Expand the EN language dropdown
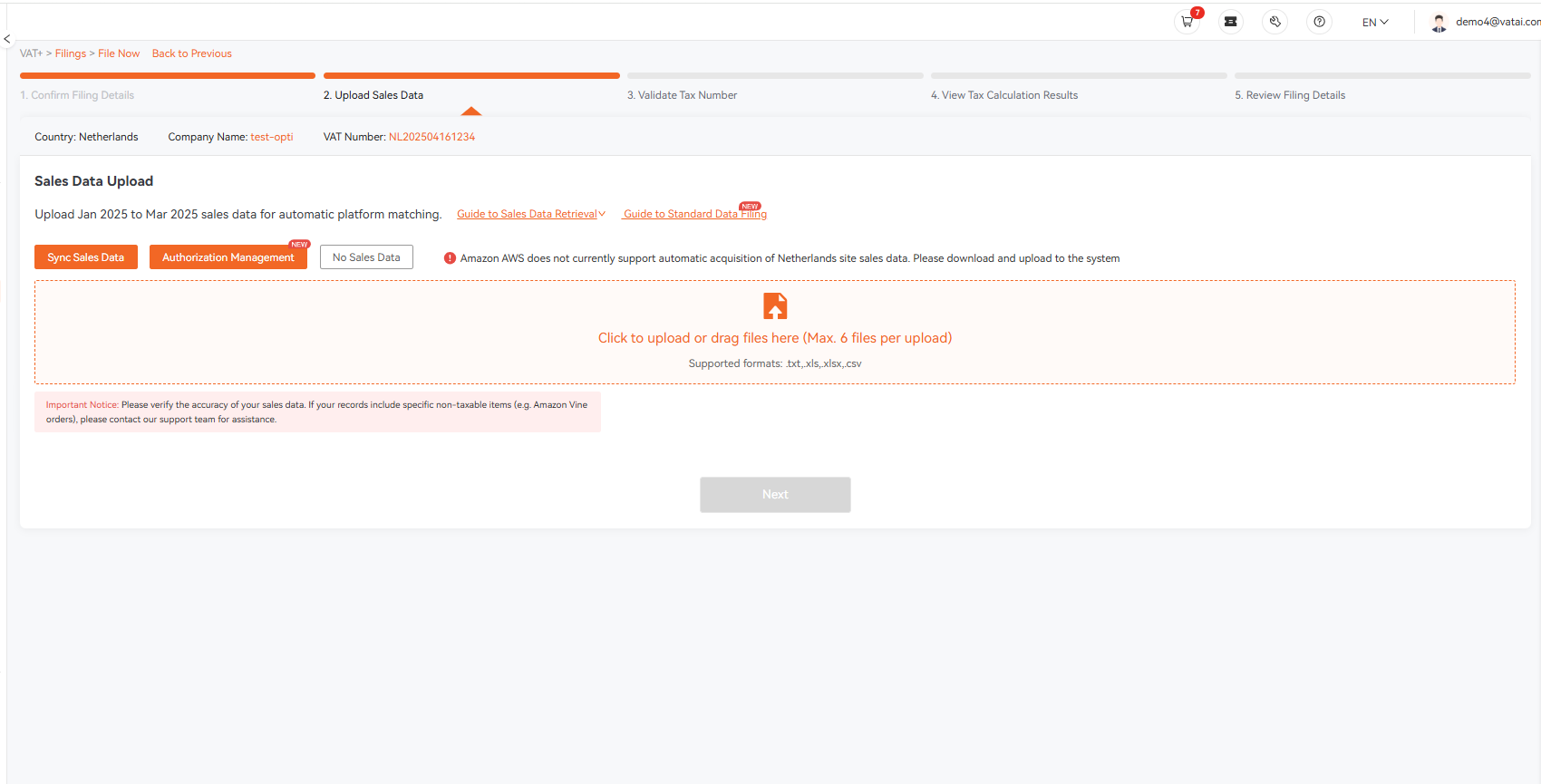 point(1375,22)
